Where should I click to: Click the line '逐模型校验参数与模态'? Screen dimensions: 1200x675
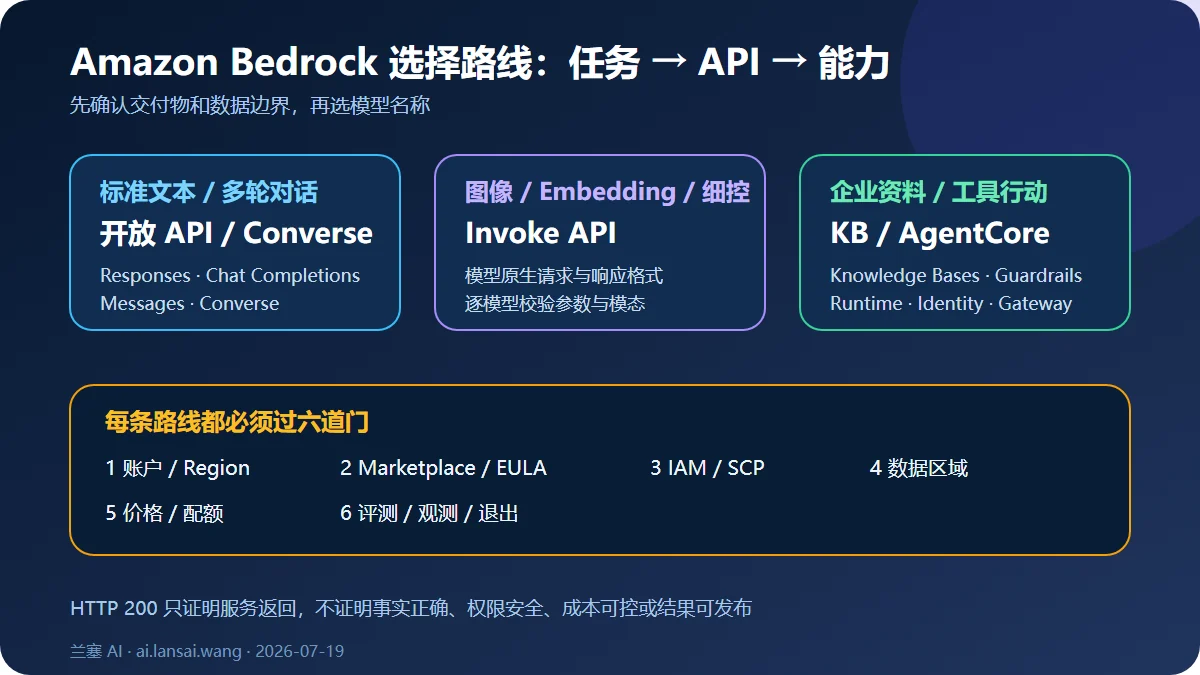(x=555, y=303)
